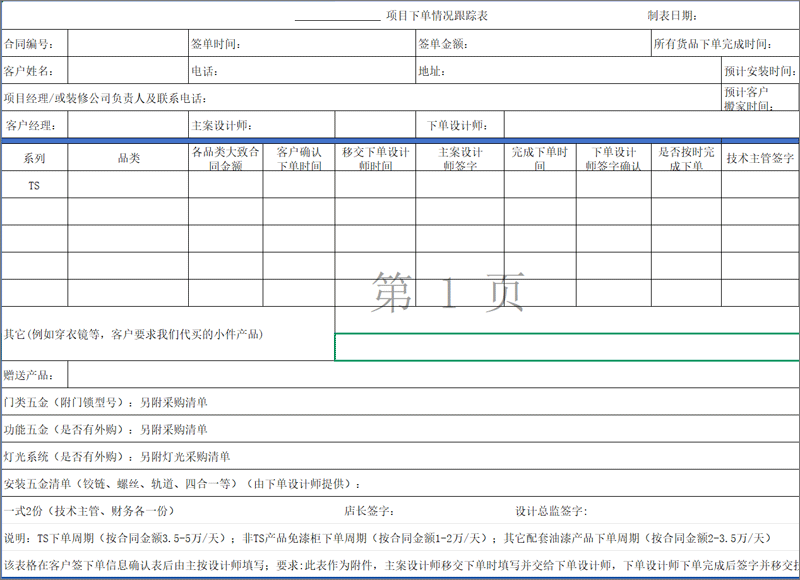Select the 签单时间 cell
The image size is (800, 580).
click(x=300, y=45)
